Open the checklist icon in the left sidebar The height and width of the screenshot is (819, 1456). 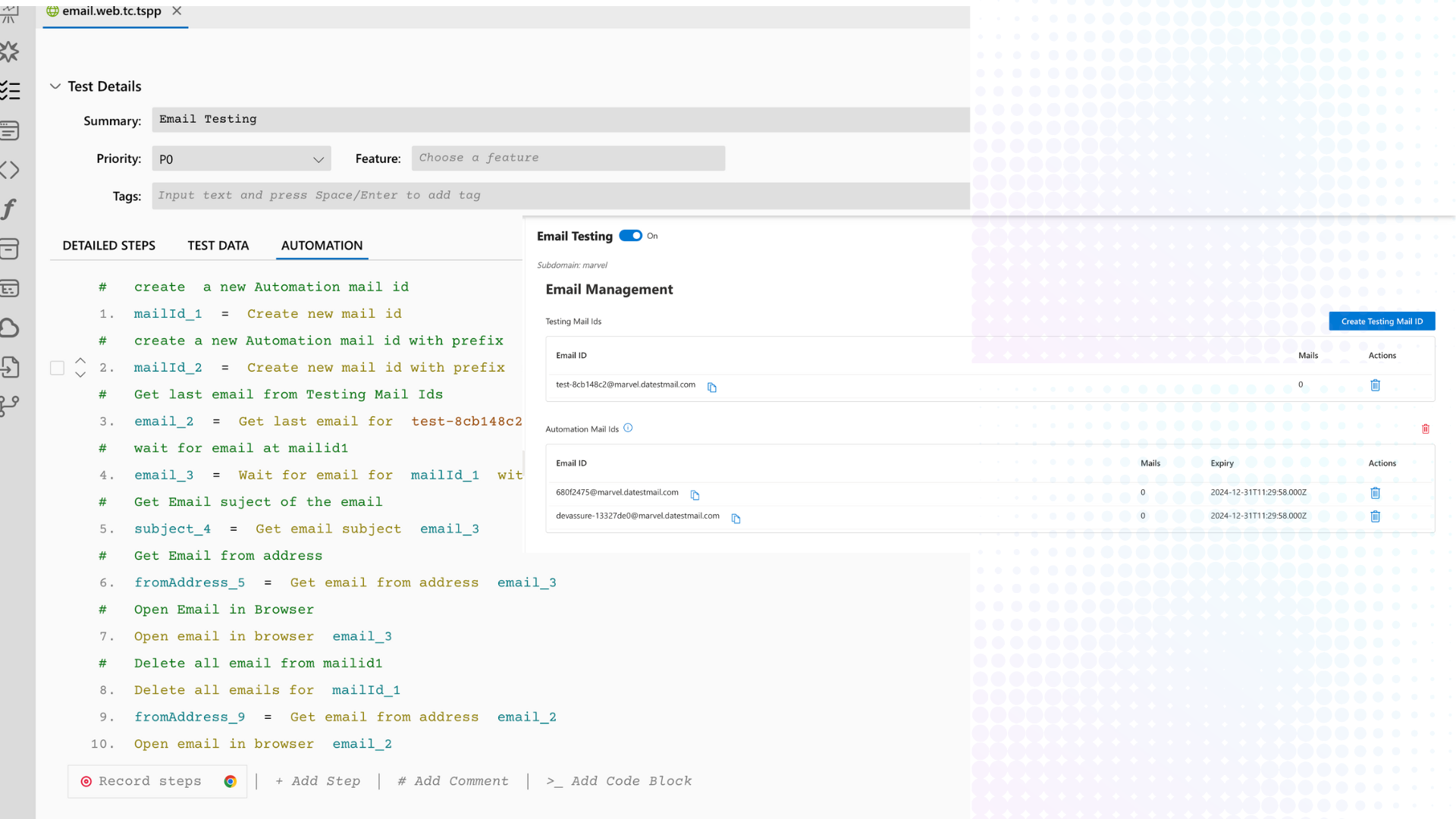(x=10, y=91)
